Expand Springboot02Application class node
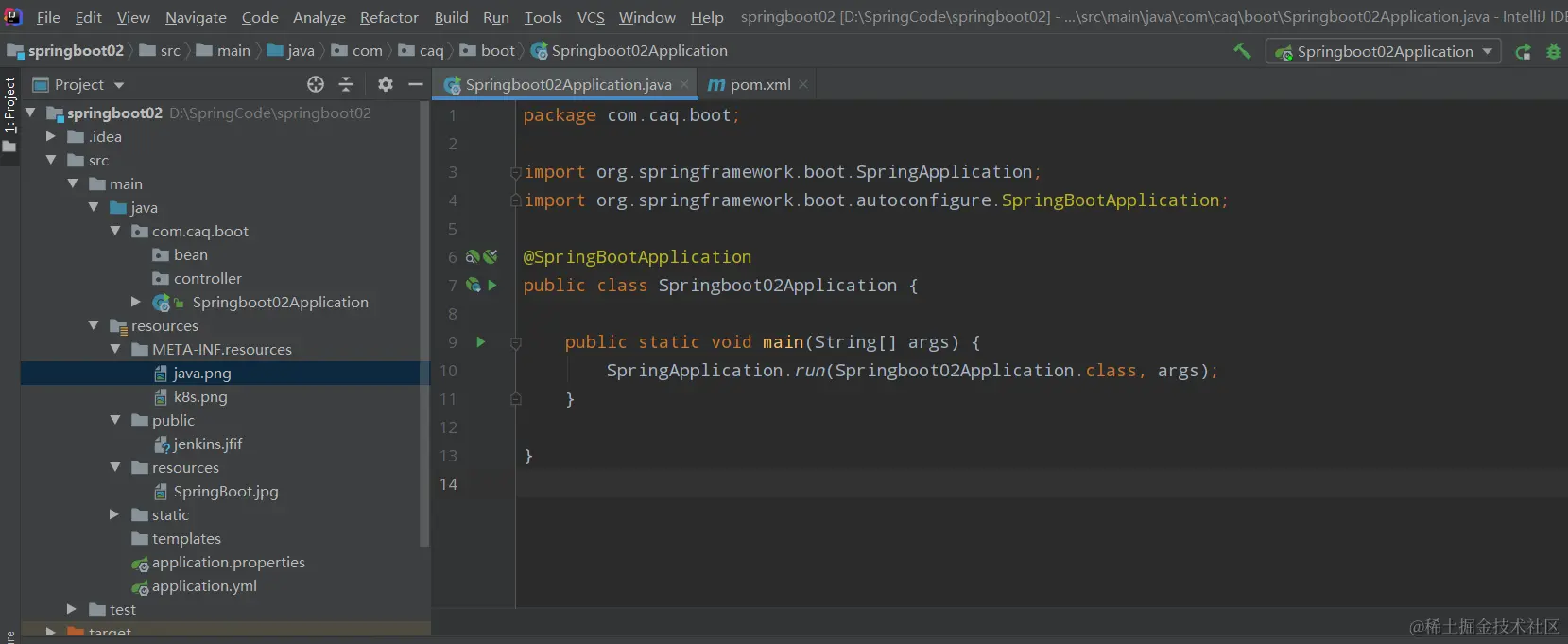The image size is (1568, 644). coord(136,302)
